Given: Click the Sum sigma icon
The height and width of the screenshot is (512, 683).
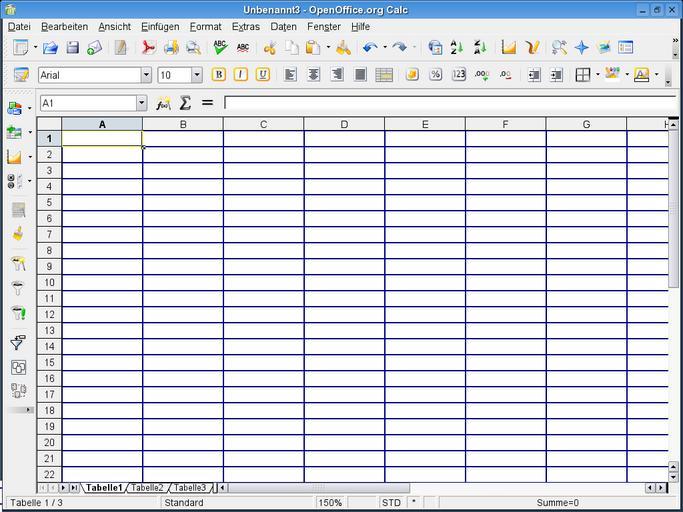Looking at the screenshot, I should tap(185, 103).
